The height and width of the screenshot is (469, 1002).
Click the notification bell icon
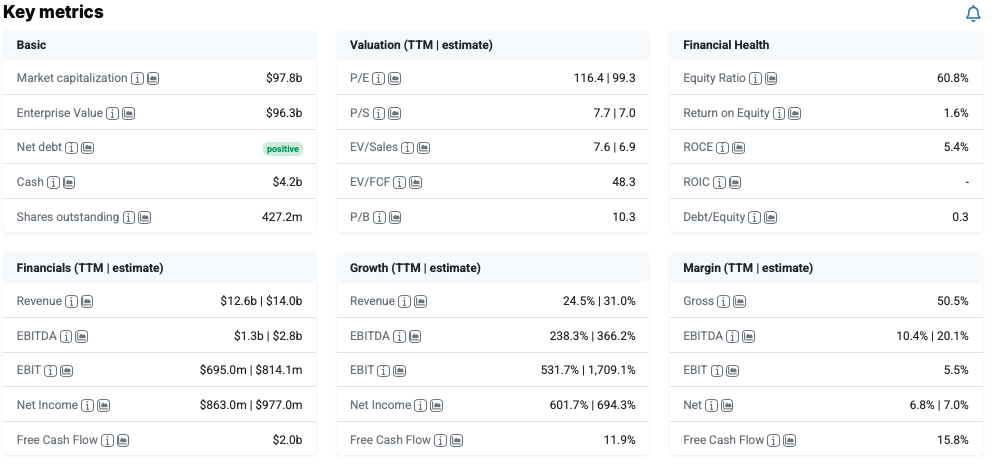973,14
